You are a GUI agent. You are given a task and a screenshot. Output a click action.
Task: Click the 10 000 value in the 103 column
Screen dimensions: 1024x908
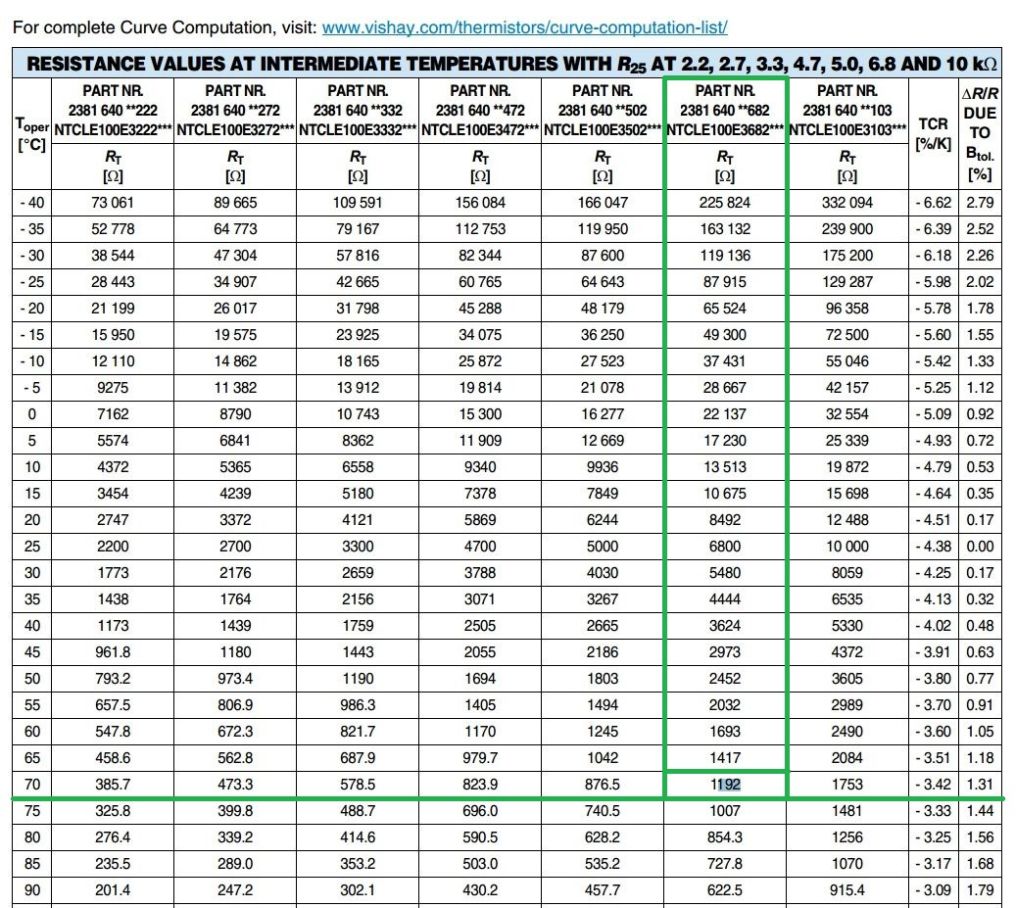tap(847, 546)
